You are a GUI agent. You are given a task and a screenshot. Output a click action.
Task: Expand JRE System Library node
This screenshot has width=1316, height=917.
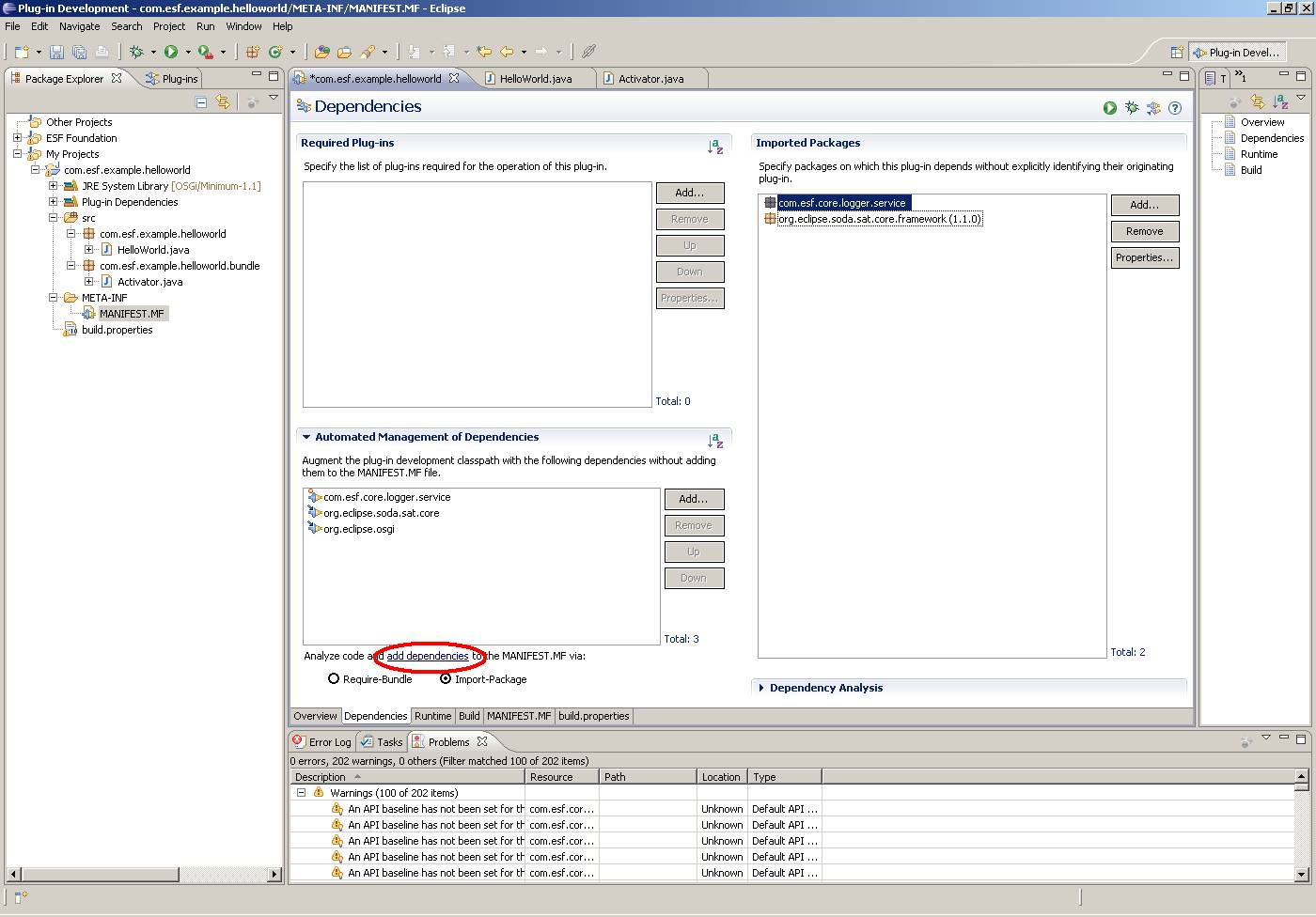coord(53,186)
